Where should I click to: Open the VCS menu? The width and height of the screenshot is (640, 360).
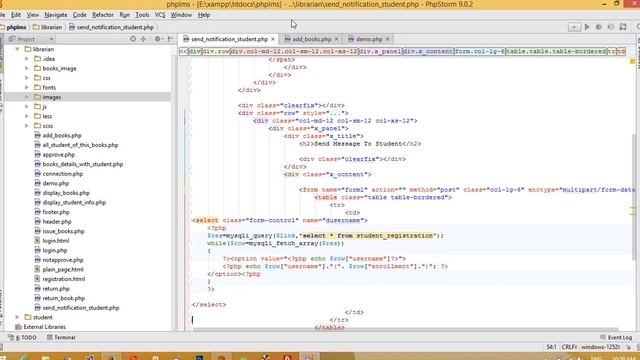[160, 15]
